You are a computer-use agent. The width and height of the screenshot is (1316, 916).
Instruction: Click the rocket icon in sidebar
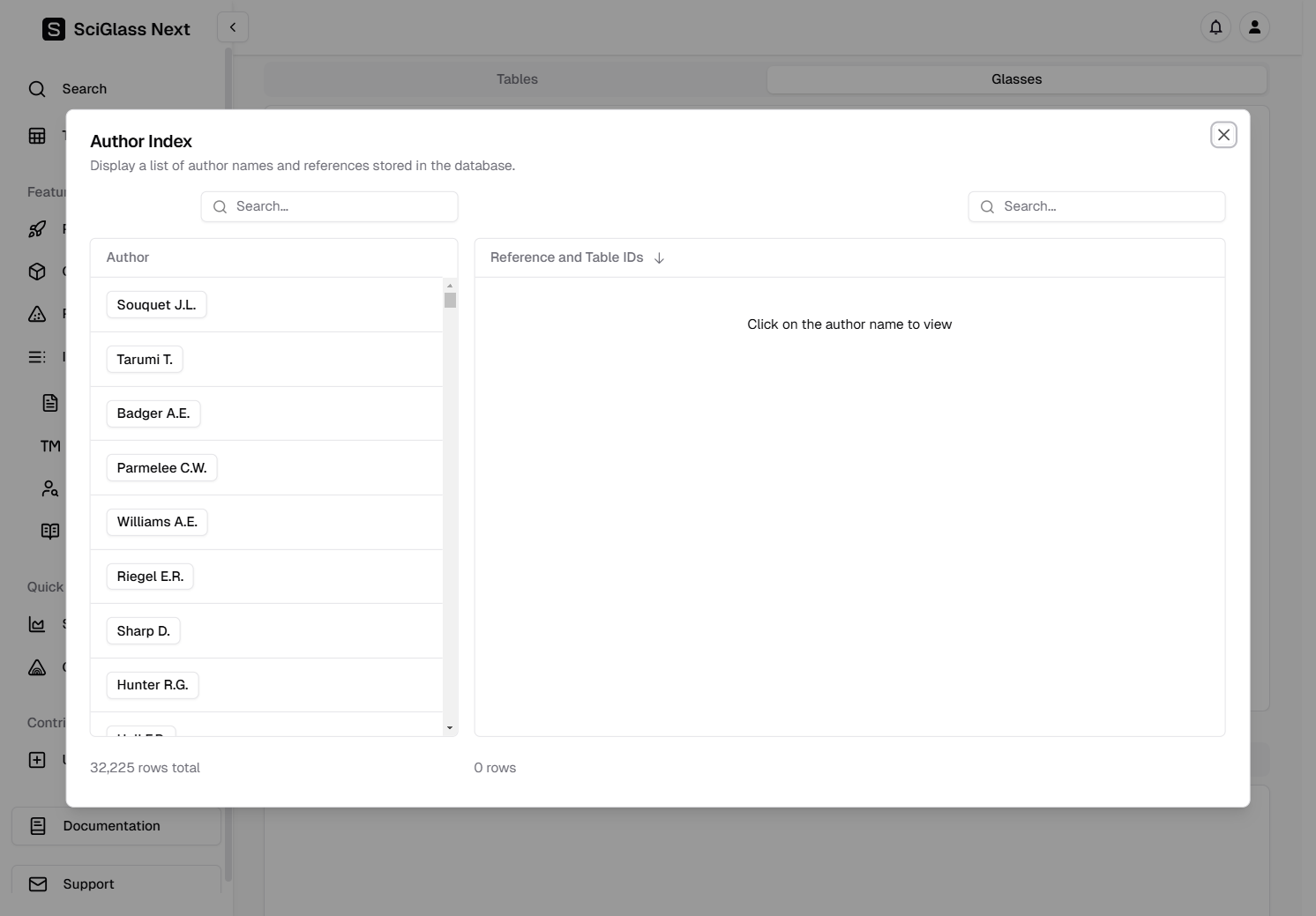point(37,229)
